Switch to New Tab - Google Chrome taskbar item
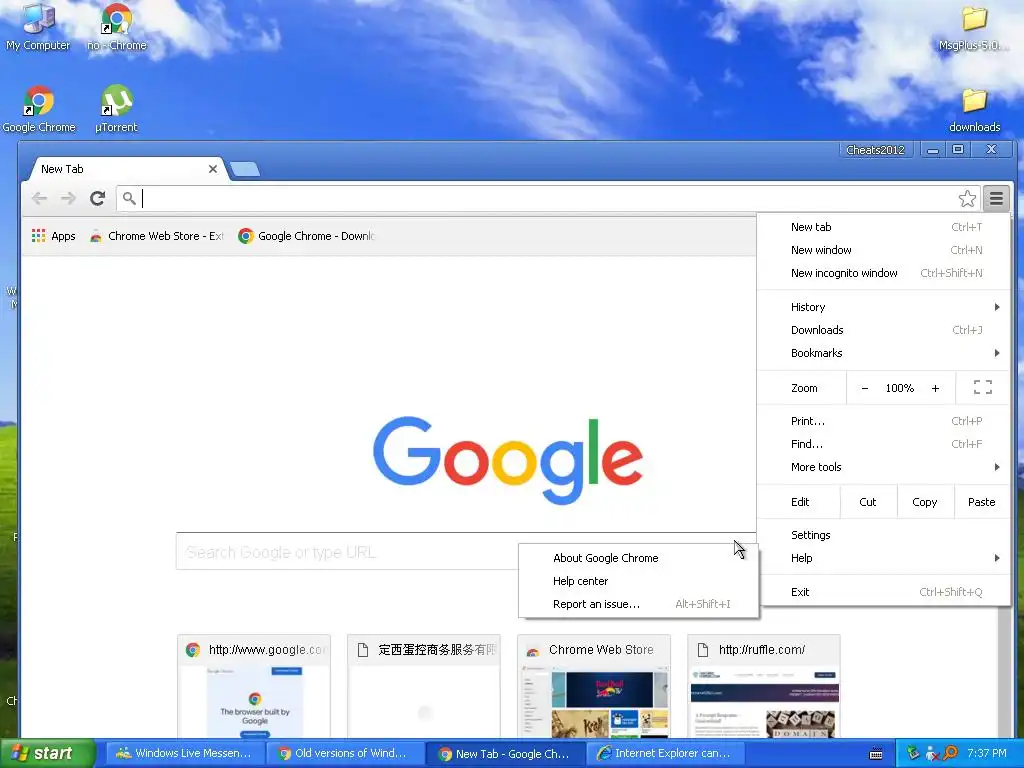Image resolution: width=1024 pixels, height=768 pixels. [505, 753]
